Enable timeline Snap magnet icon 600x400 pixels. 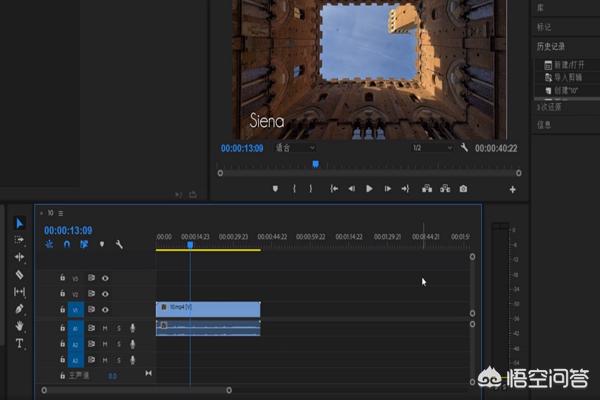click(x=66, y=244)
